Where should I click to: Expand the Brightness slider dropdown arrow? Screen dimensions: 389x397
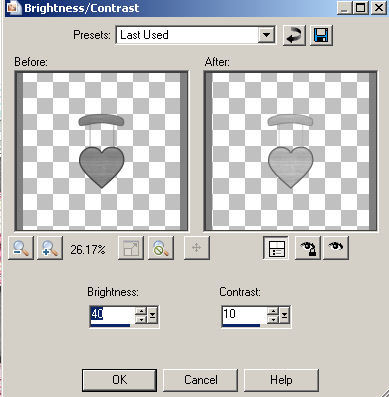152,315
